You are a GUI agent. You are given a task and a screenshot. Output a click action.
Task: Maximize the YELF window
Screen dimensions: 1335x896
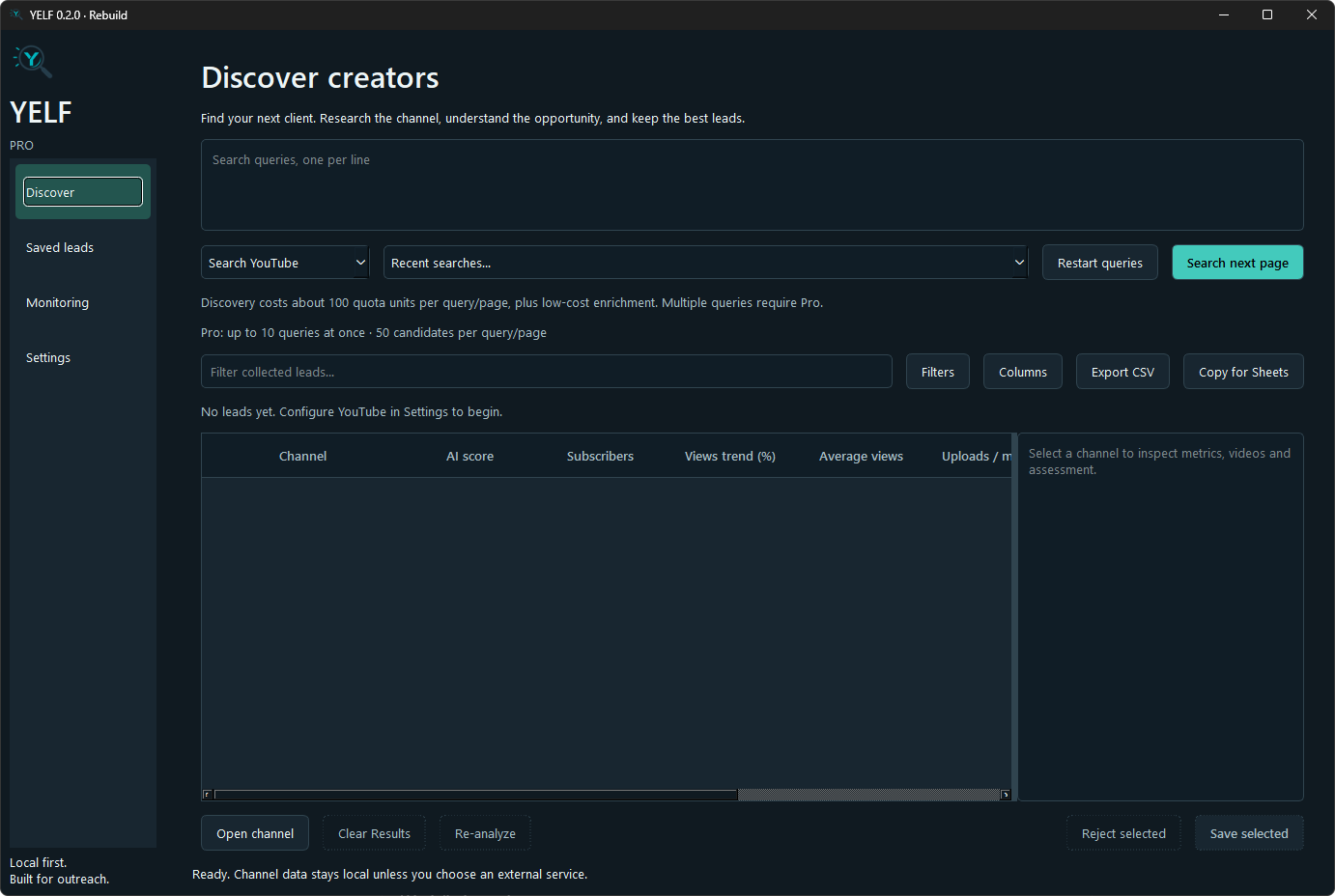[x=1267, y=14]
